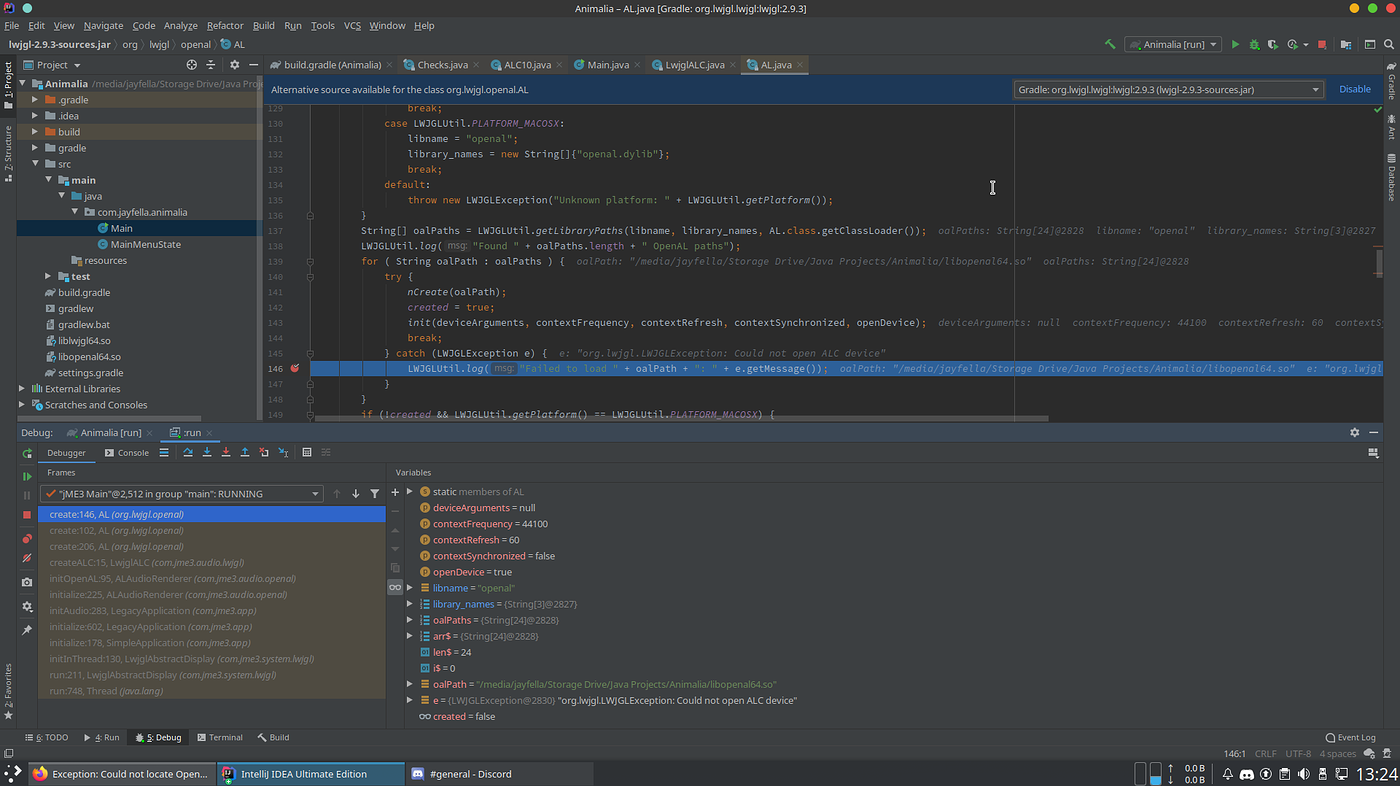Open Evaluate Expression calculator icon
Screen dimensions: 1400x786
coord(307,453)
